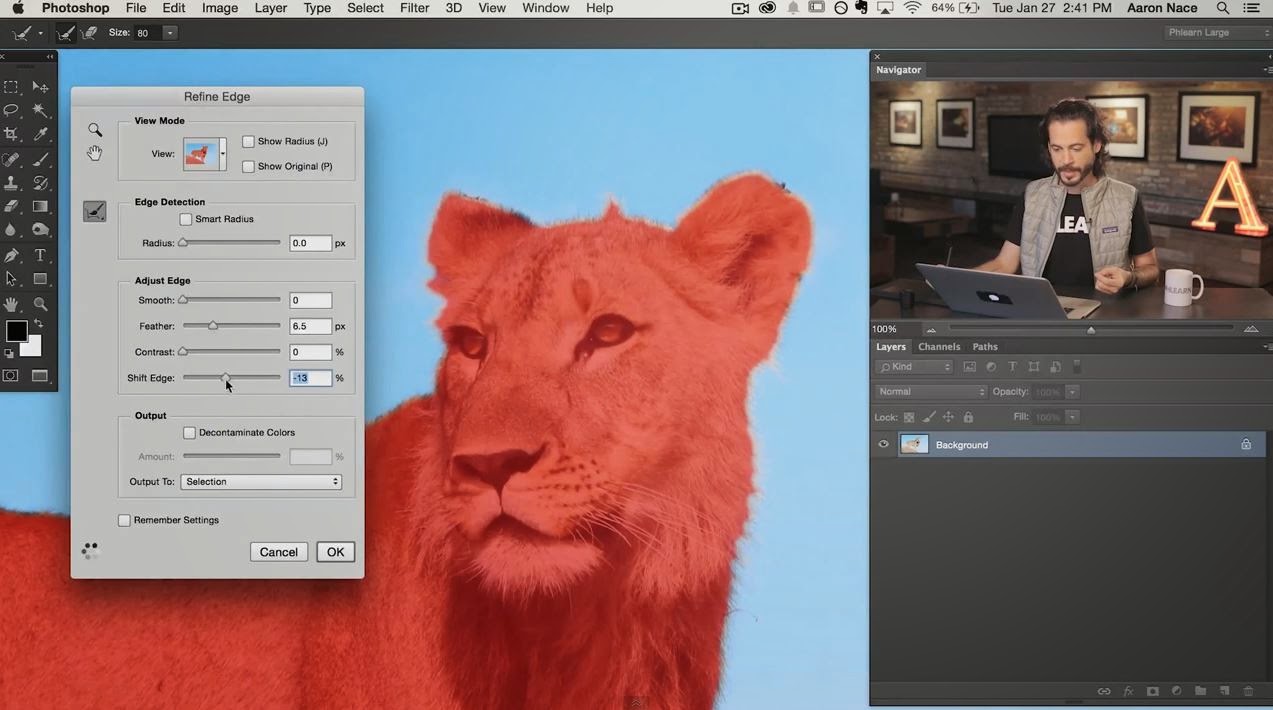This screenshot has width=1273, height=710.
Task: Open the Select menu
Action: pyautogui.click(x=364, y=8)
